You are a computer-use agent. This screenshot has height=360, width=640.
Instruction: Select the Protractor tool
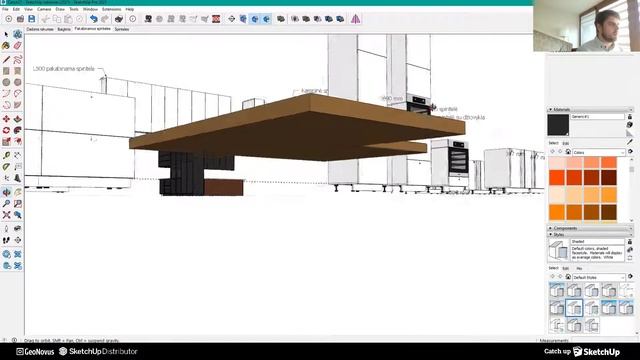coord(6,167)
